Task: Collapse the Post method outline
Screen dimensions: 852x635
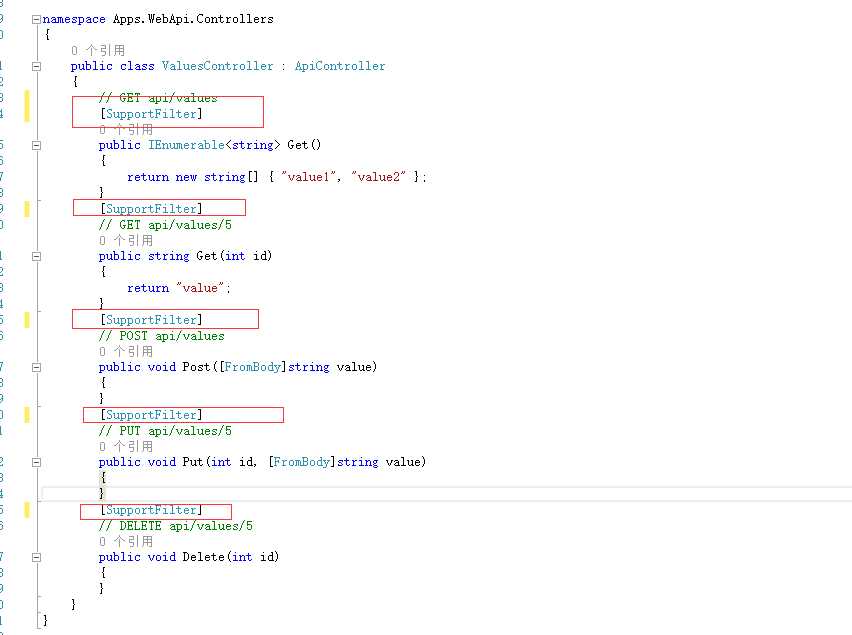Action: click(x=36, y=368)
